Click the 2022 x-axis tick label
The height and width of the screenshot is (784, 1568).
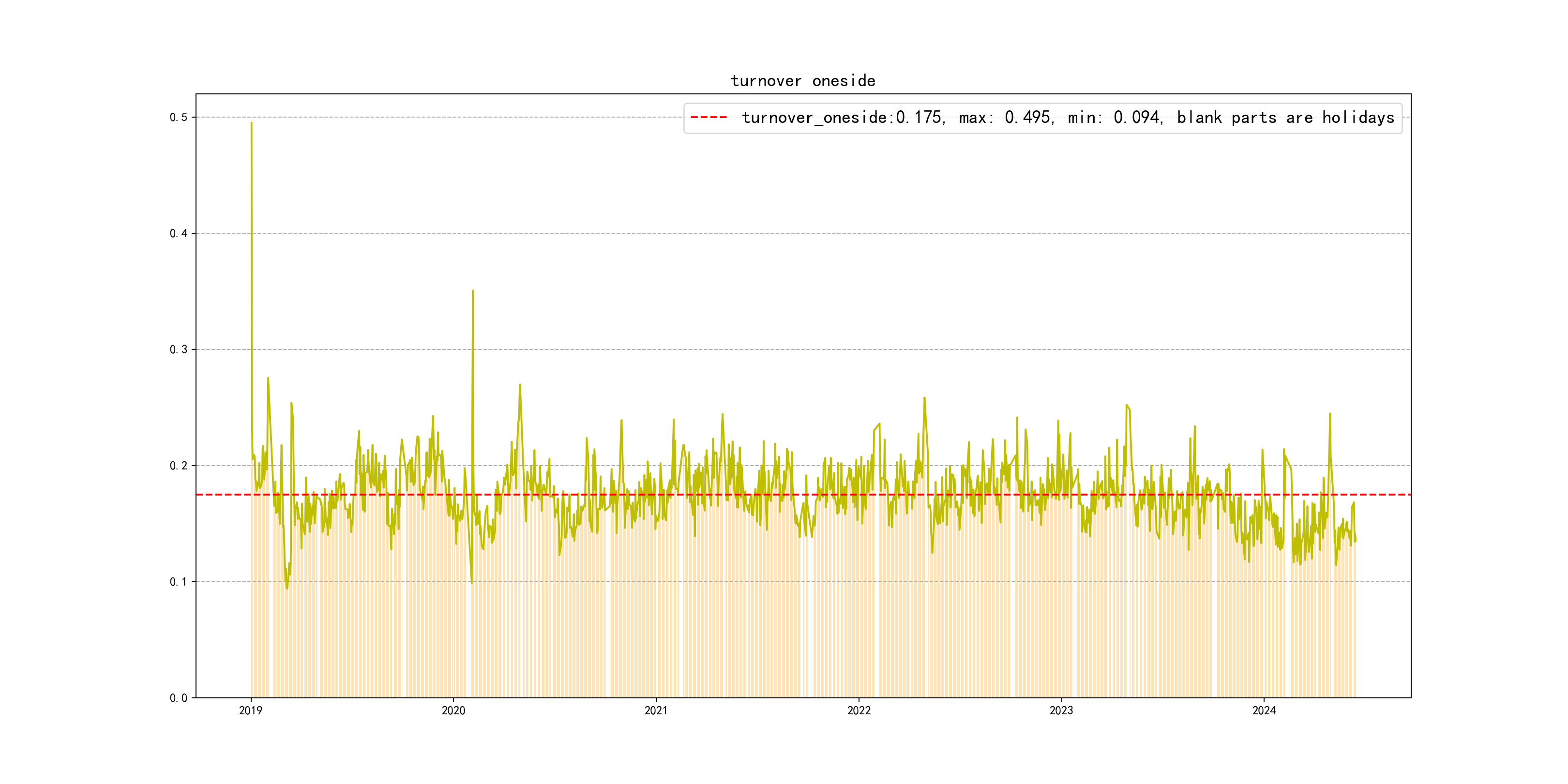(x=859, y=710)
